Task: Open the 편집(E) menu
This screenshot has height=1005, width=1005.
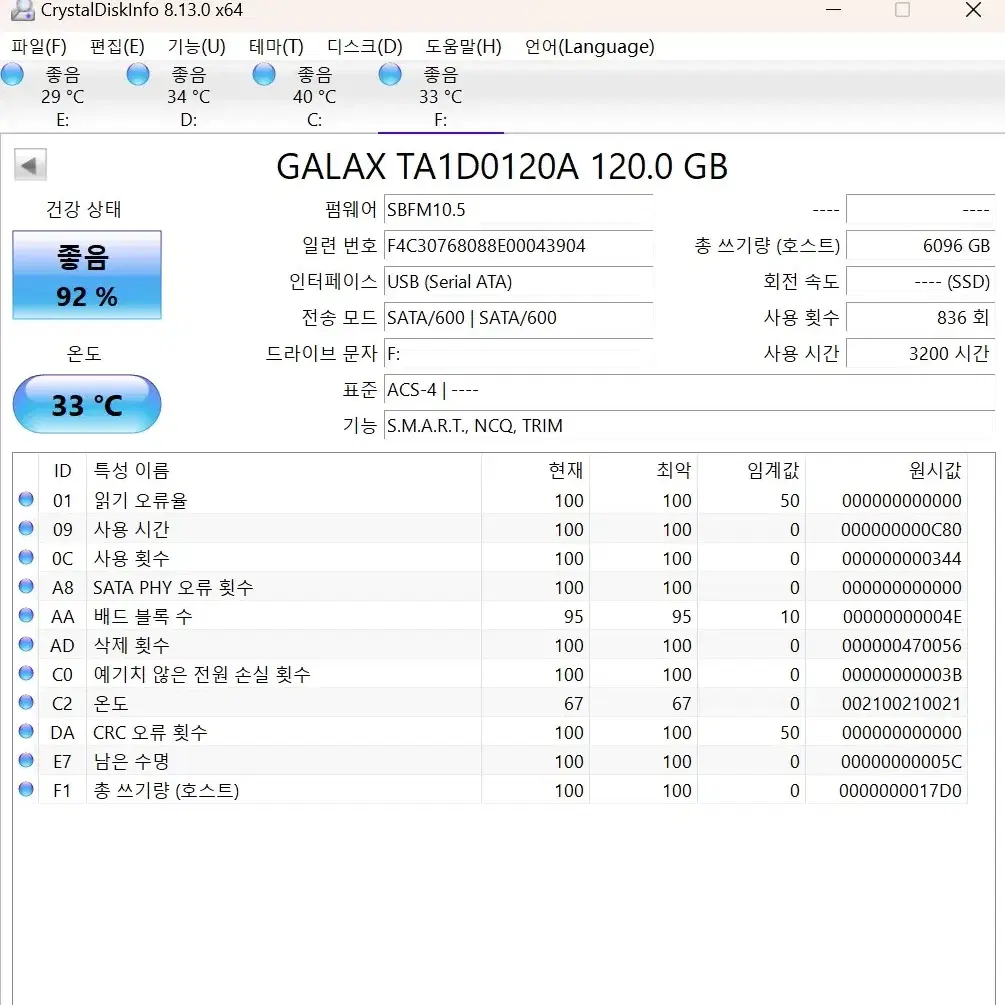Action: coord(117,46)
